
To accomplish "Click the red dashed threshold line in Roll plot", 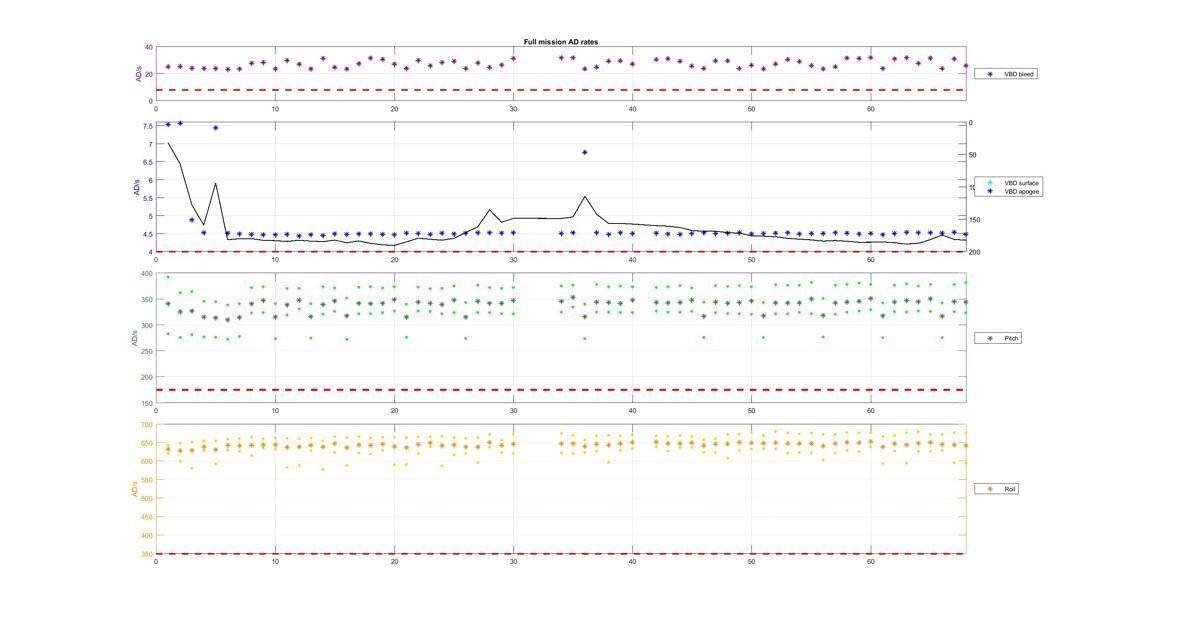I will tap(561, 554).
